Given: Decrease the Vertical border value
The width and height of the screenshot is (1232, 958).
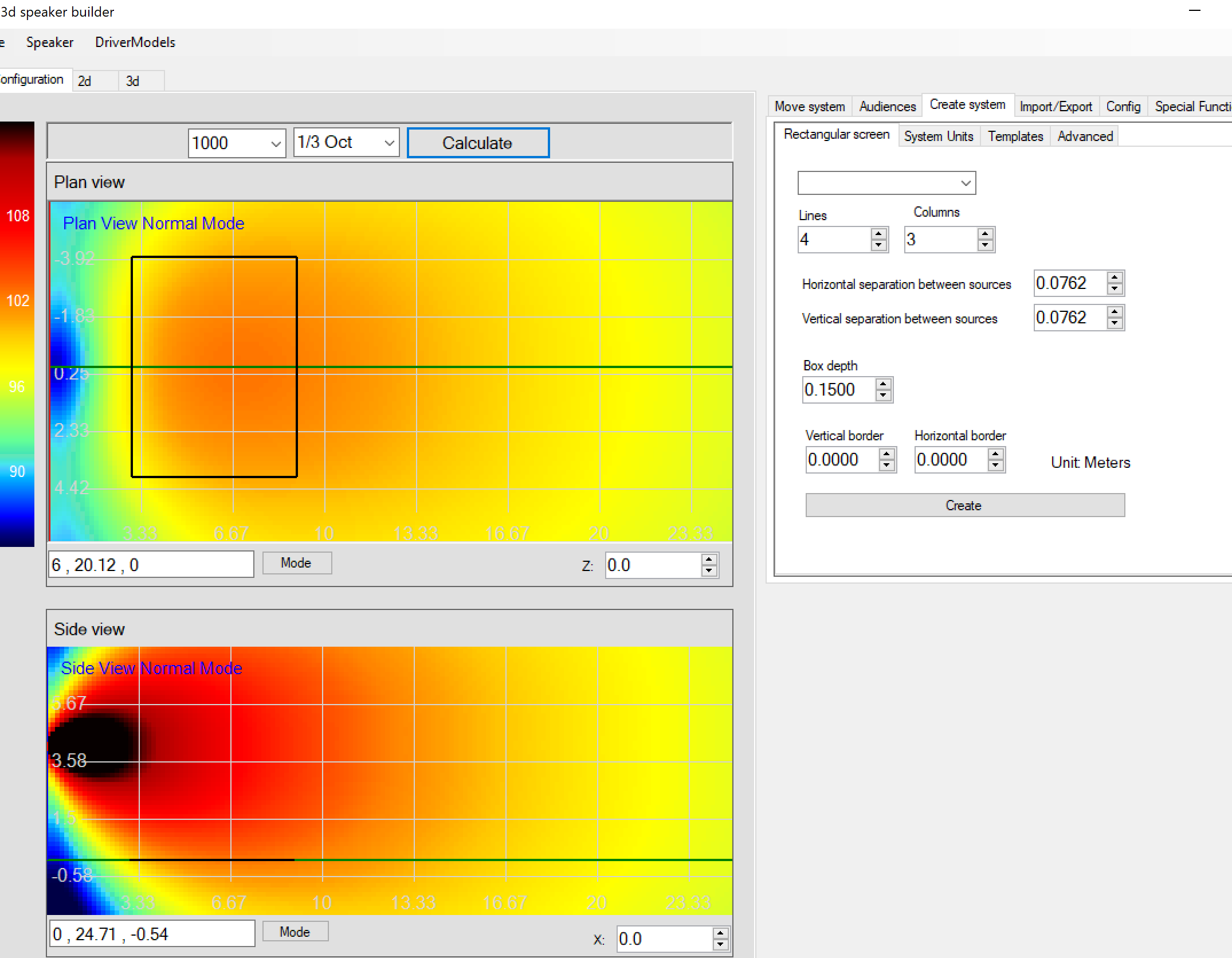Looking at the screenshot, I should pos(887,466).
